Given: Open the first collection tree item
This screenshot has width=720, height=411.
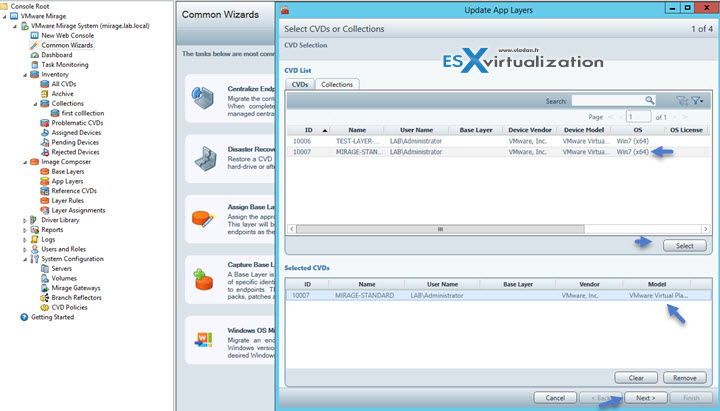Looking at the screenshot, I should [x=83, y=113].
